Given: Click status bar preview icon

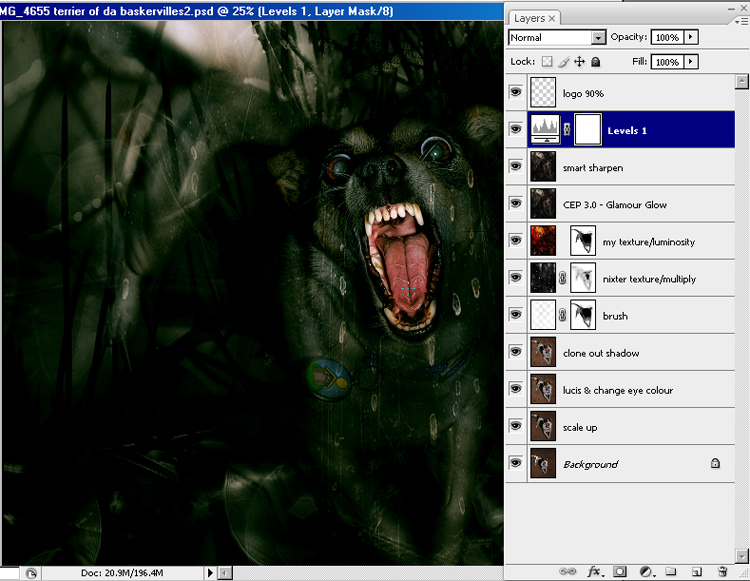Looking at the screenshot, I should coord(31,573).
